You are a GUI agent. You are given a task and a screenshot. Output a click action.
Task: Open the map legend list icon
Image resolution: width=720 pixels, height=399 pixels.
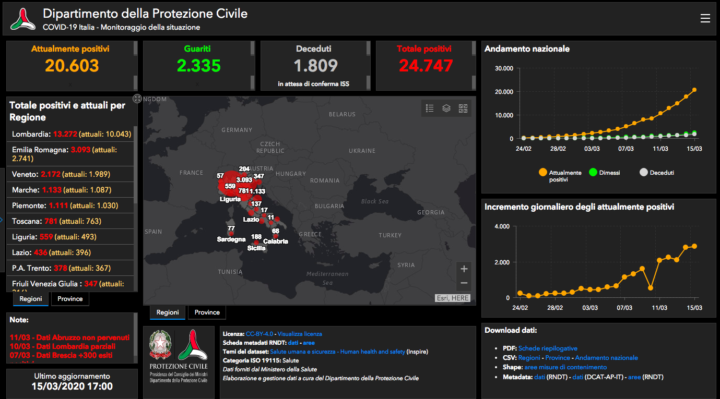click(x=429, y=108)
